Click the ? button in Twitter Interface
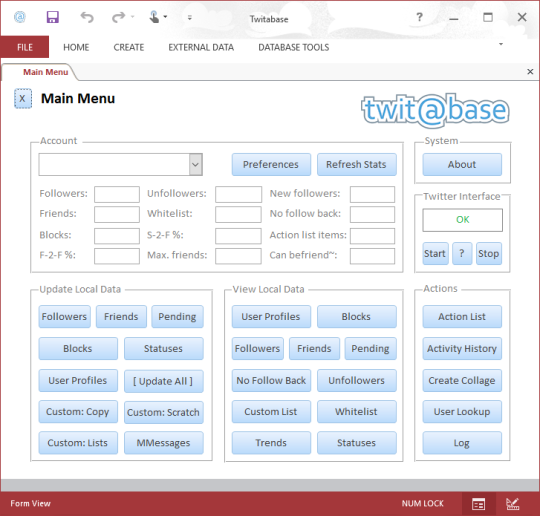This screenshot has width=540, height=516. coord(462,254)
